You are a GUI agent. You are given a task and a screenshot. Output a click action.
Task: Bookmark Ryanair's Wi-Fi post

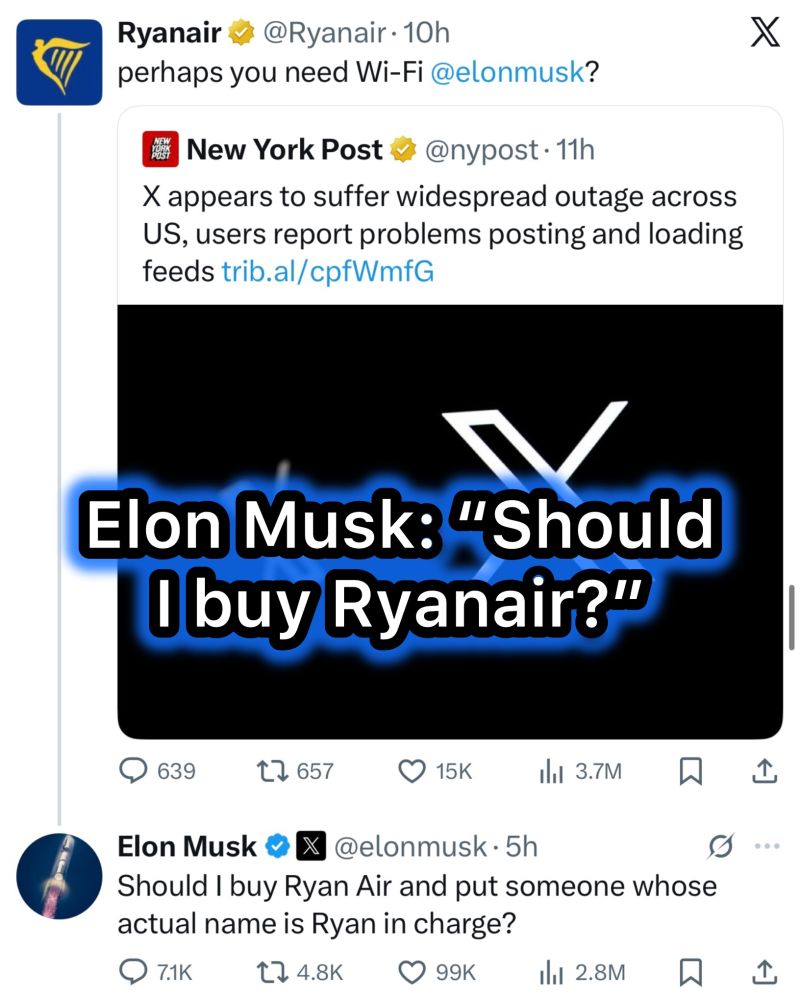691,771
